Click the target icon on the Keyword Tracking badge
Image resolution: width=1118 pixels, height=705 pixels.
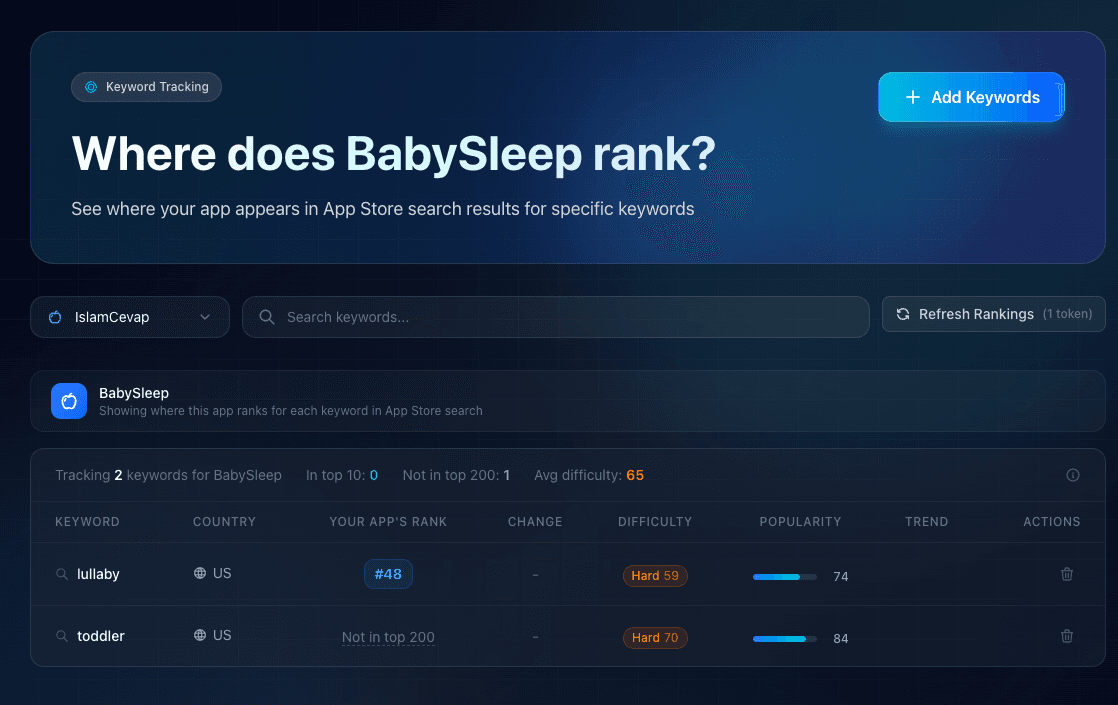click(x=92, y=86)
